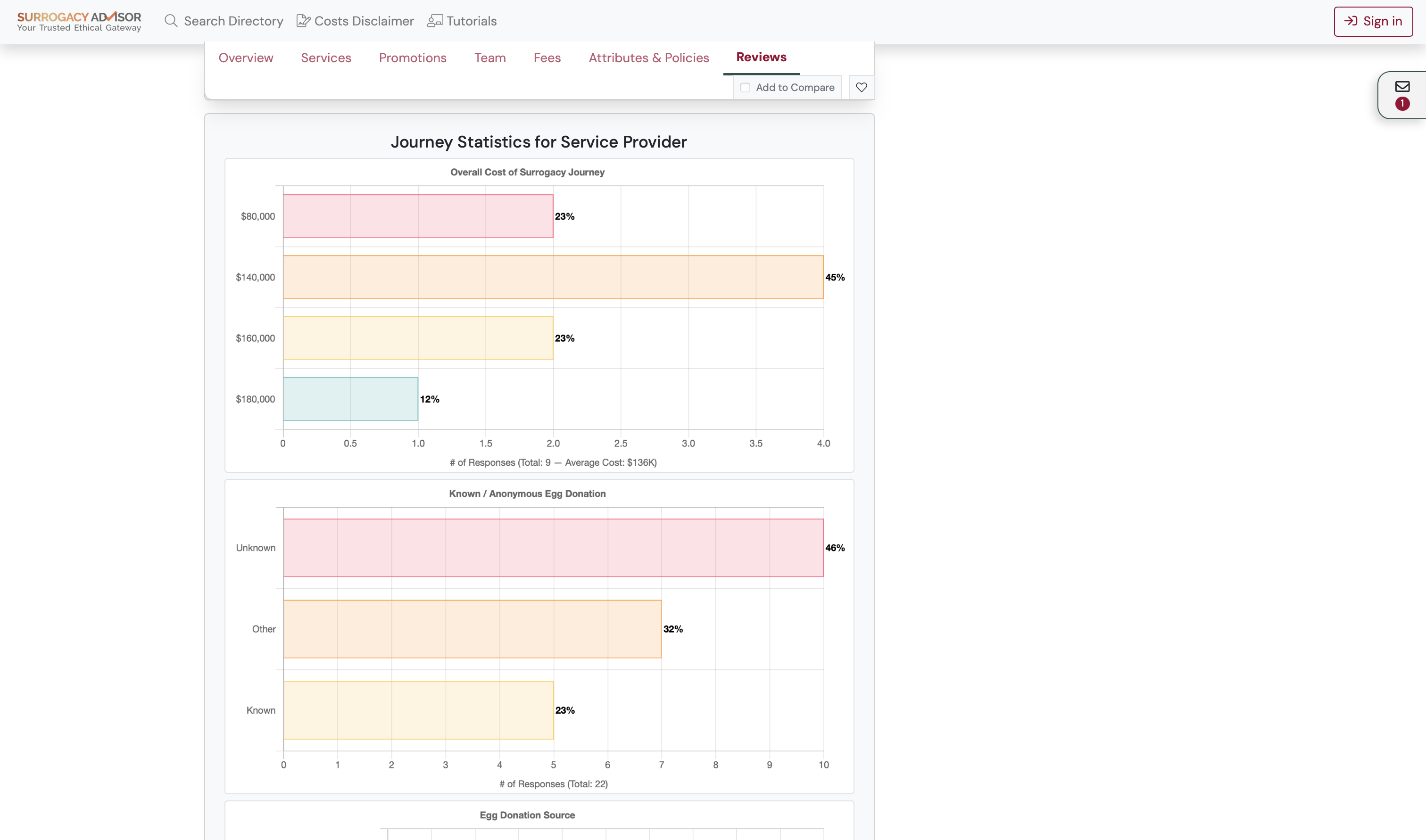Click the Sign in arrow icon
This screenshot has width=1426, height=840.
1351,21
